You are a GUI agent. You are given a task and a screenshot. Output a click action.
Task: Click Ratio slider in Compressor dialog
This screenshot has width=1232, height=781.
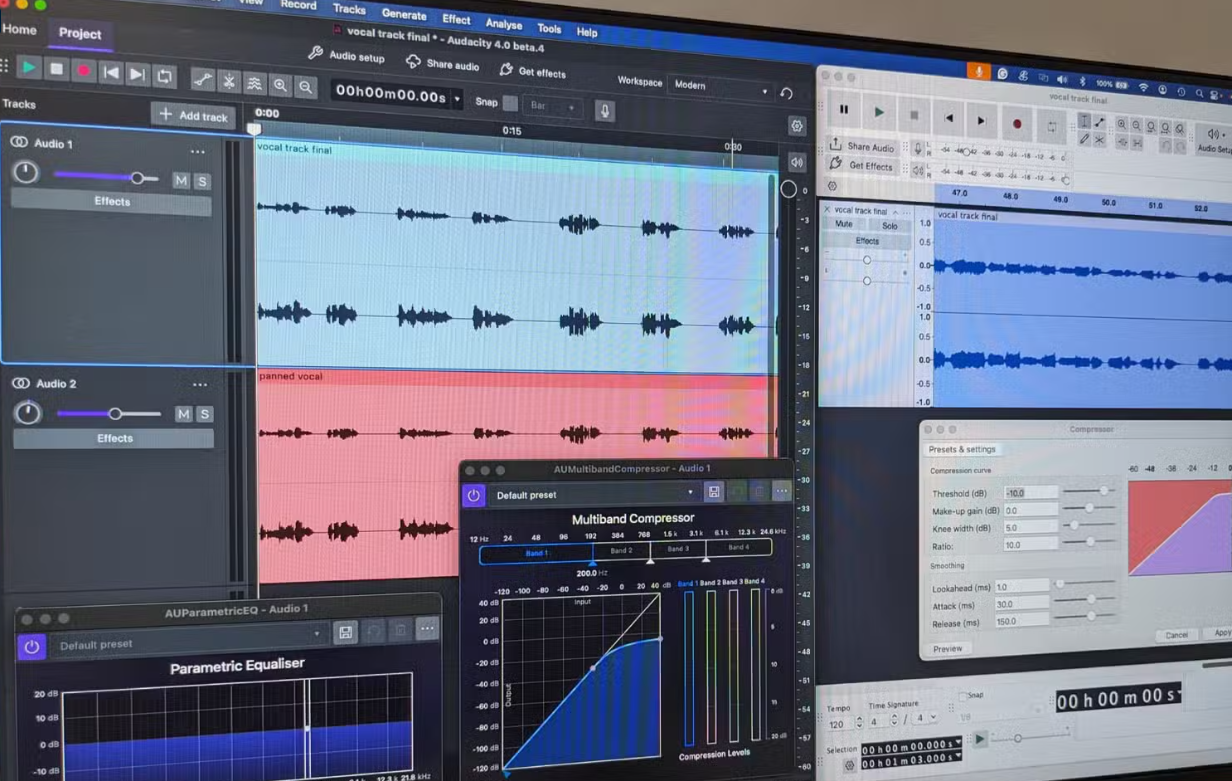1089,541
